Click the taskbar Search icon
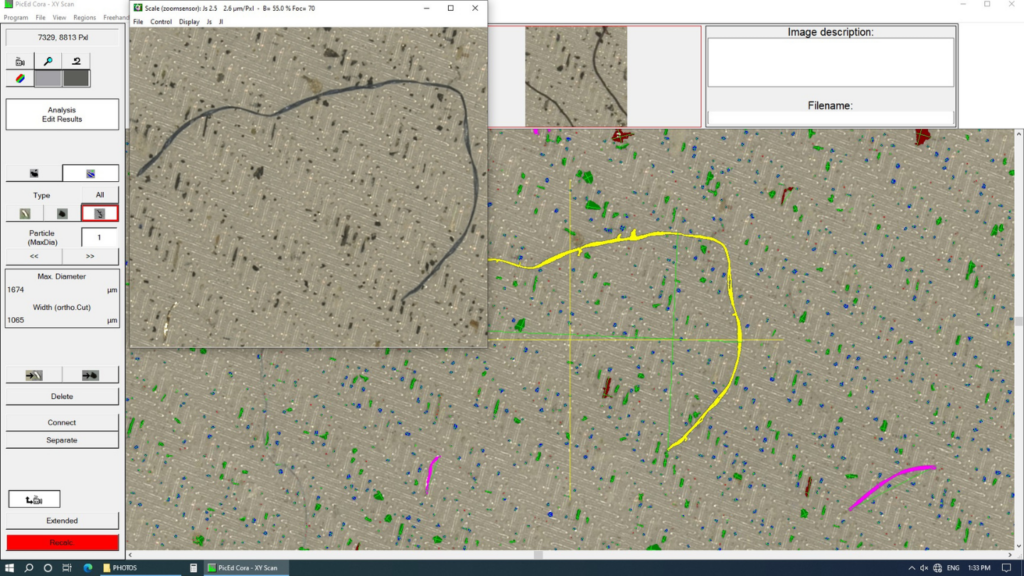 click(29, 568)
